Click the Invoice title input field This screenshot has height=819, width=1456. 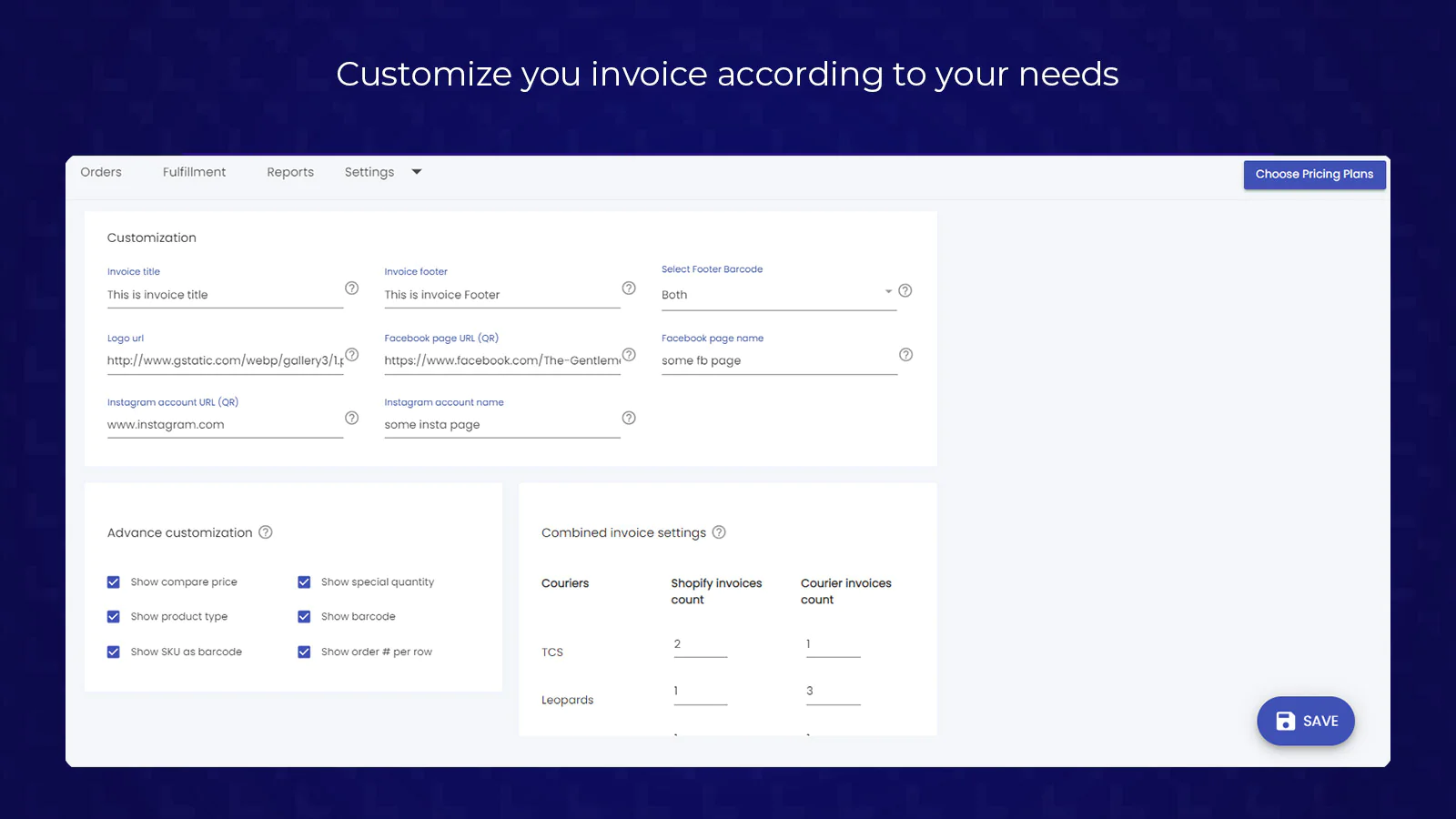pos(225,295)
